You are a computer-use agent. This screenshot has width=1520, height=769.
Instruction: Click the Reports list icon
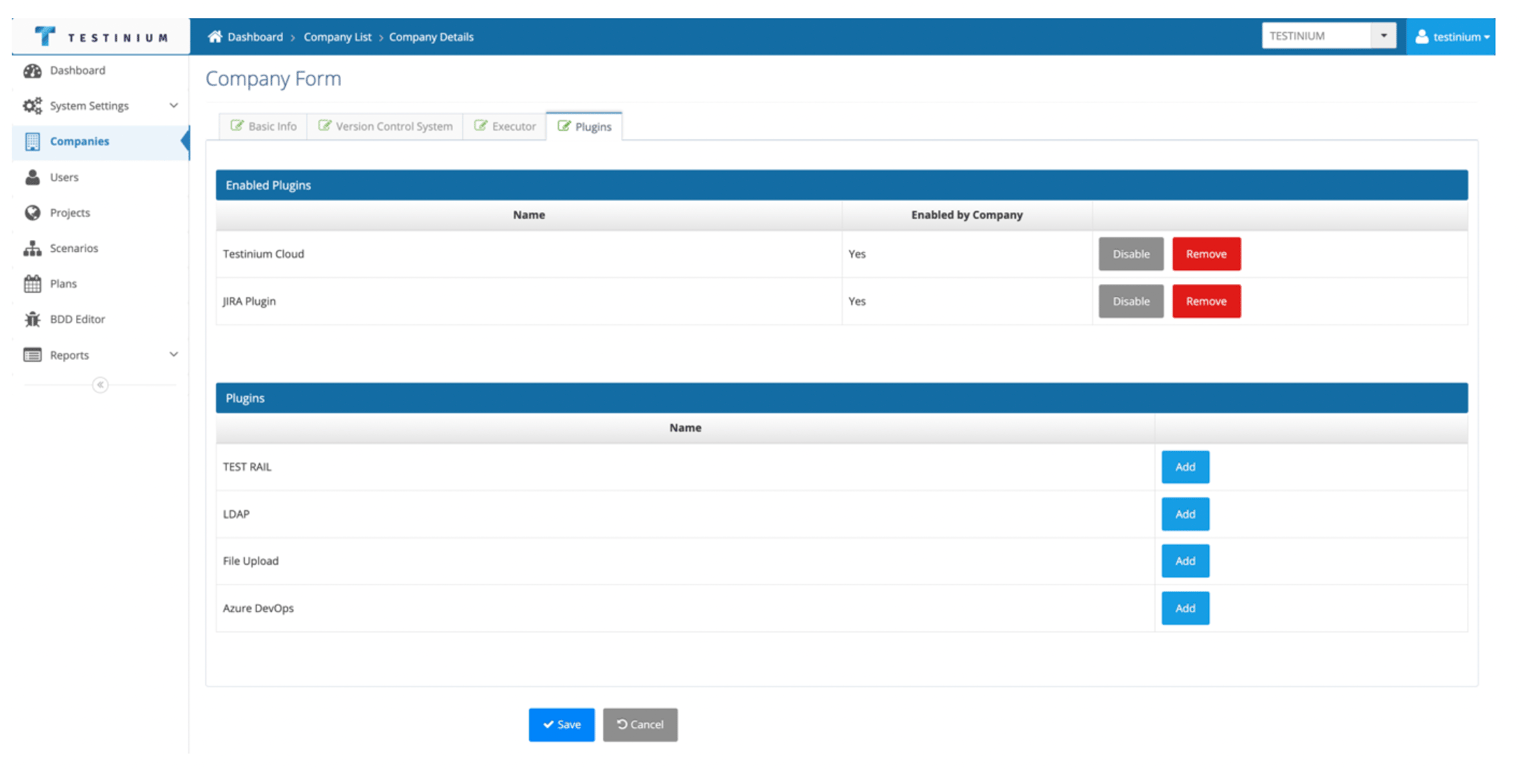(32, 355)
